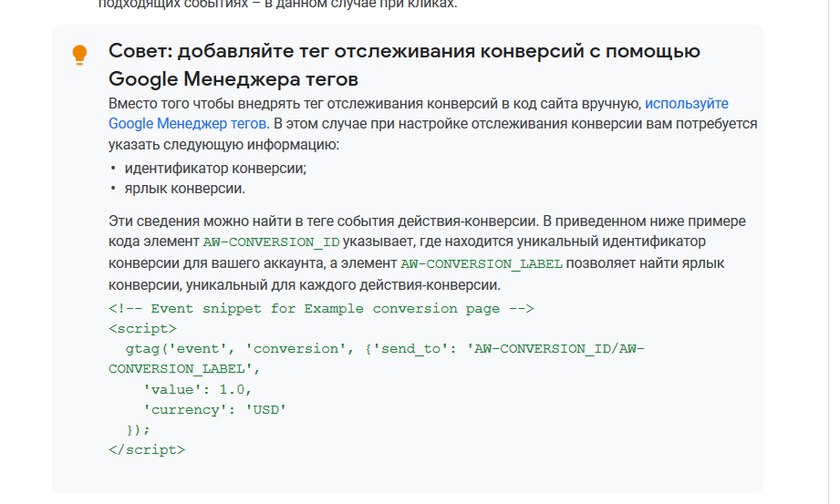This screenshot has width=840, height=504.
Task: Click the inline code 'AW-CONVERSION_ID'
Action: [271, 242]
